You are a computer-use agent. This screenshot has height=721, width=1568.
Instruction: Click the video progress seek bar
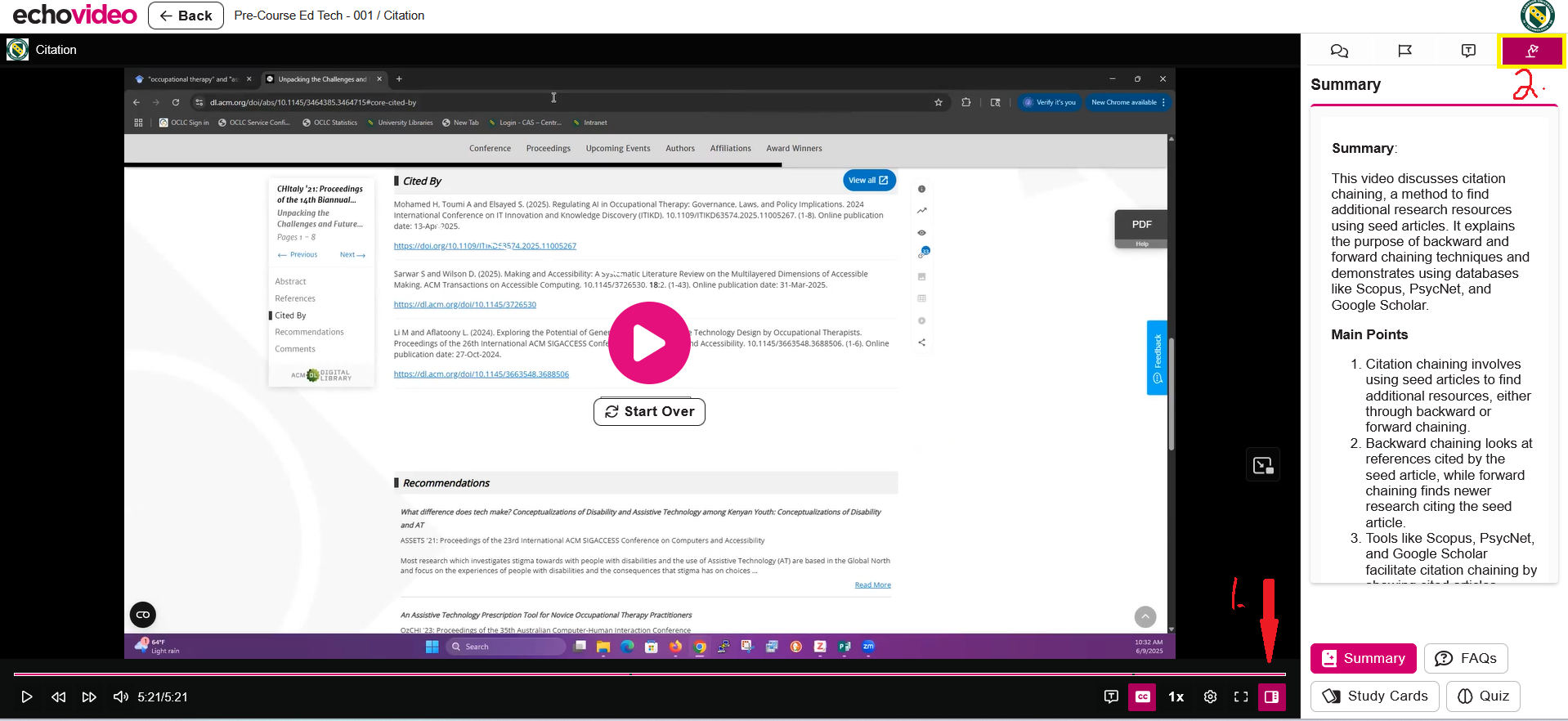649,674
